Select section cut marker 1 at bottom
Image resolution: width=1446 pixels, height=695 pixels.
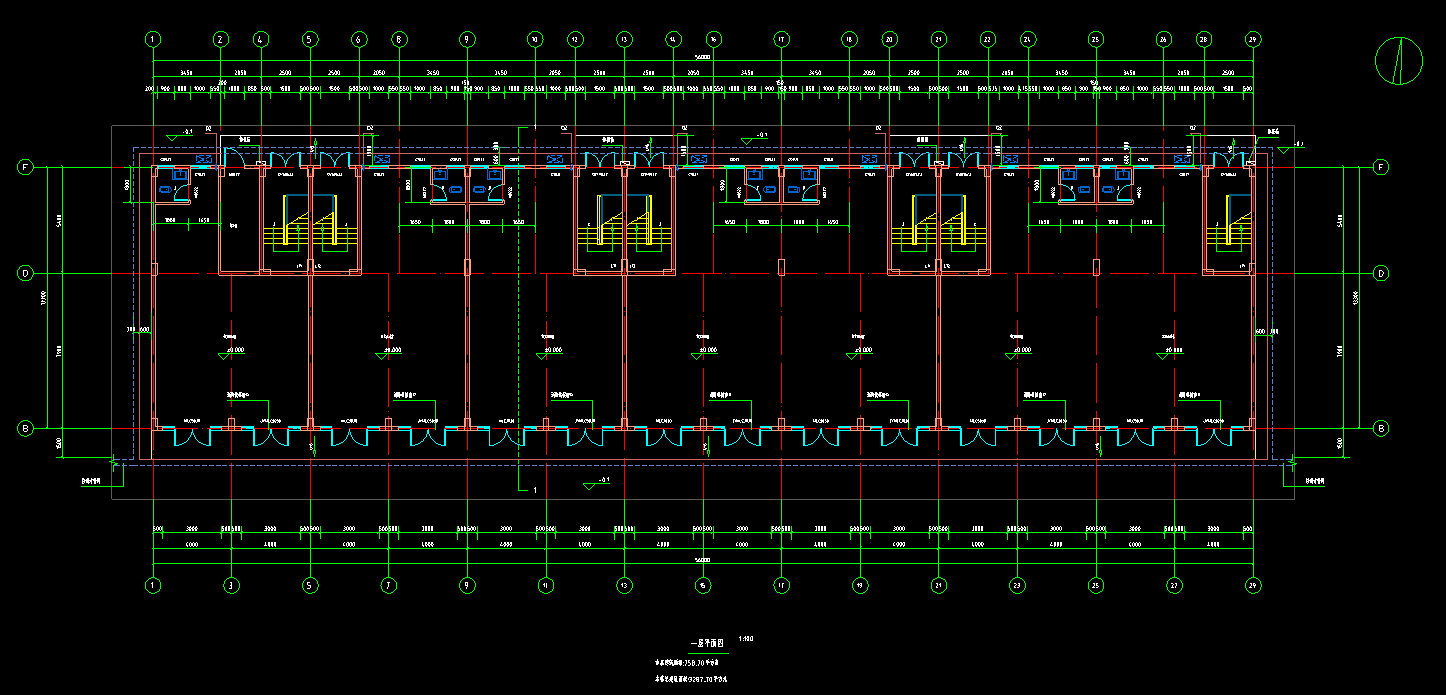(x=535, y=491)
